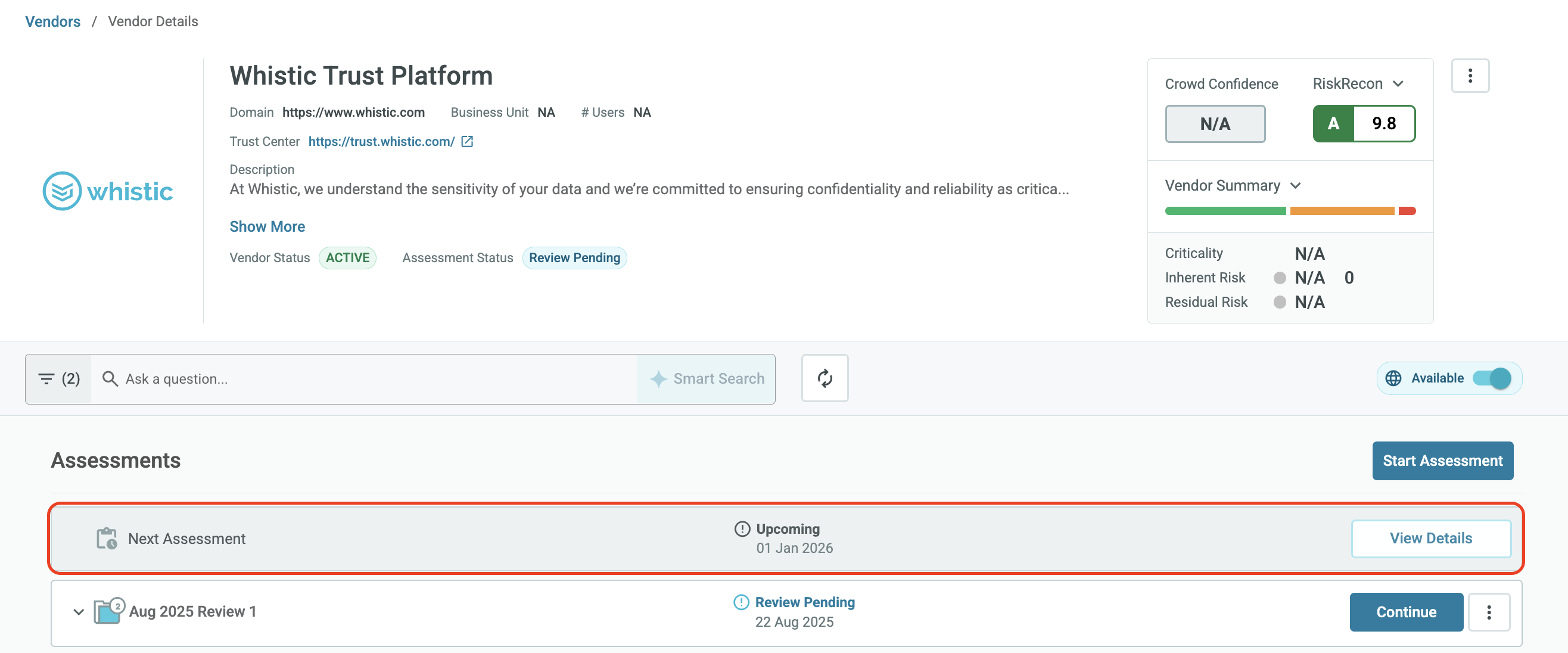Click the 22 Aug 2025 date text
The height and width of the screenshot is (653, 1568).
(x=794, y=621)
